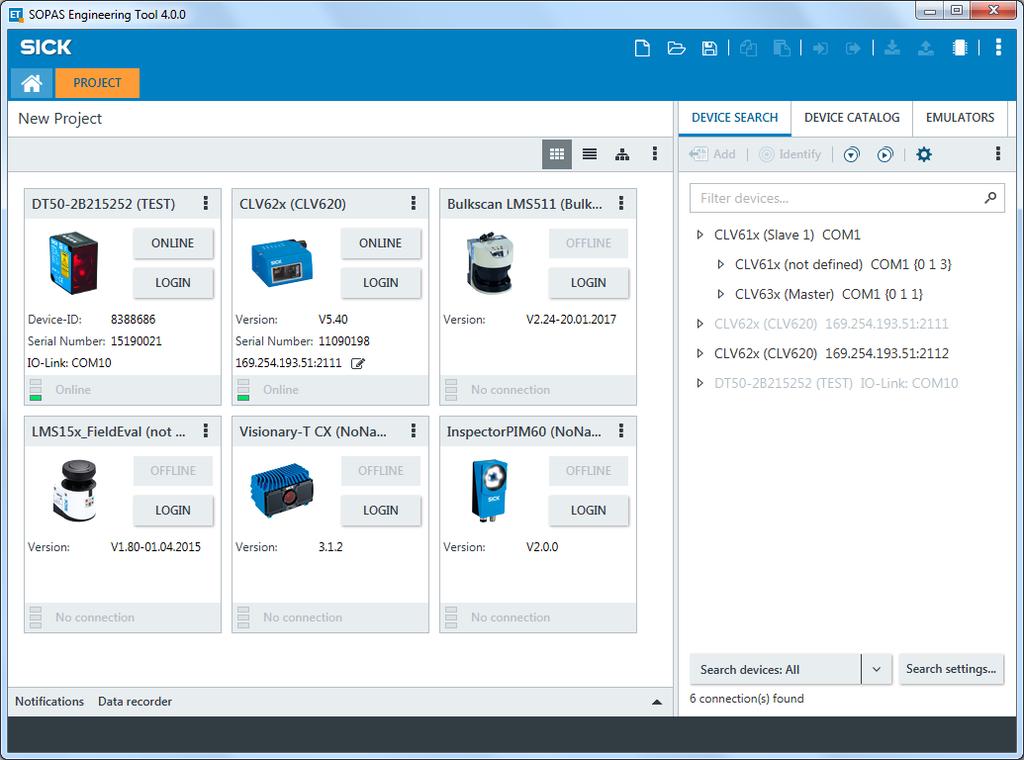Switch to DEVICE SEARCH tab
Screen dimensions: 1024x760
pos(735,118)
